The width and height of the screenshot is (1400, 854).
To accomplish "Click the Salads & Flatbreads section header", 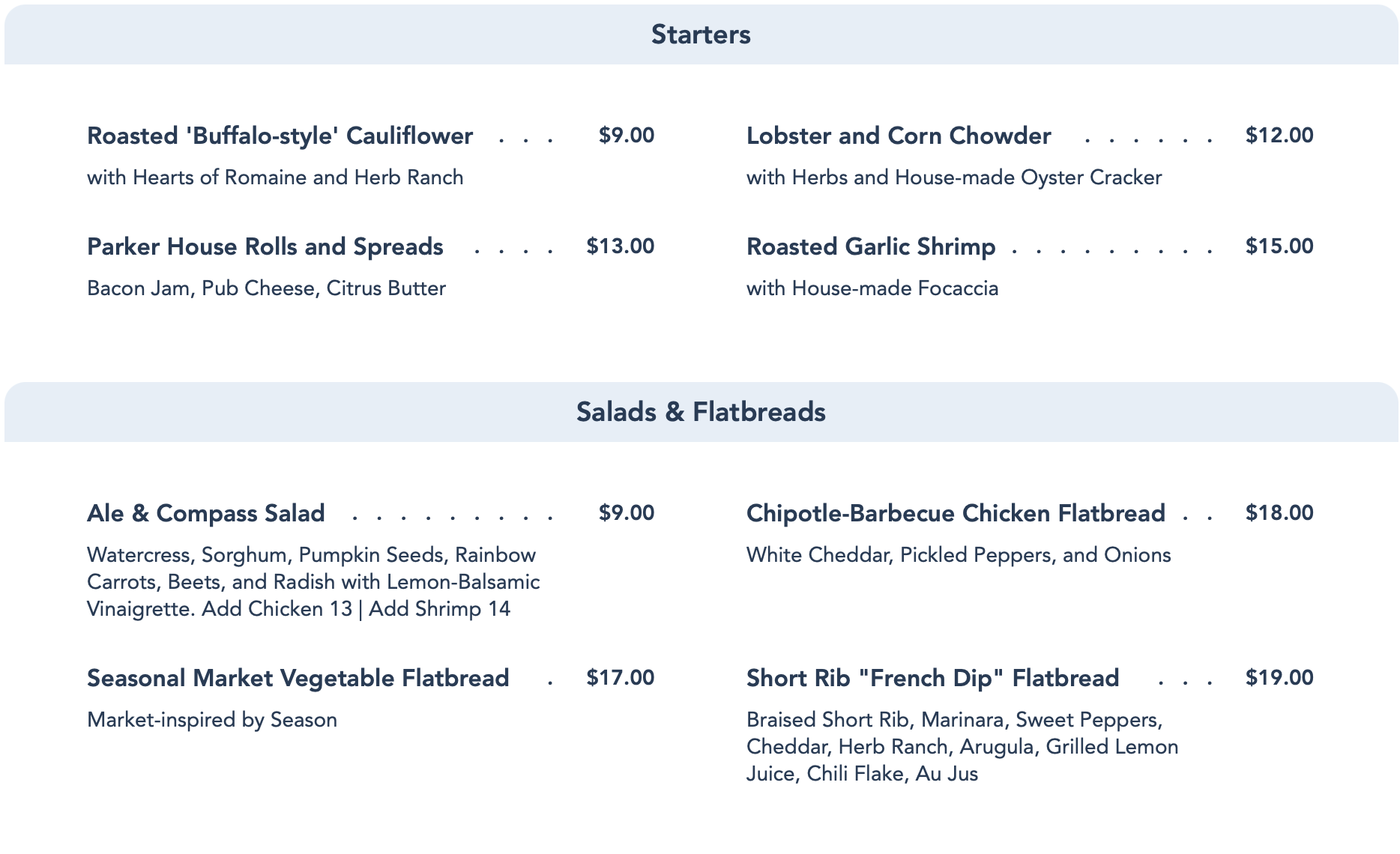I will click(x=701, y=412).
